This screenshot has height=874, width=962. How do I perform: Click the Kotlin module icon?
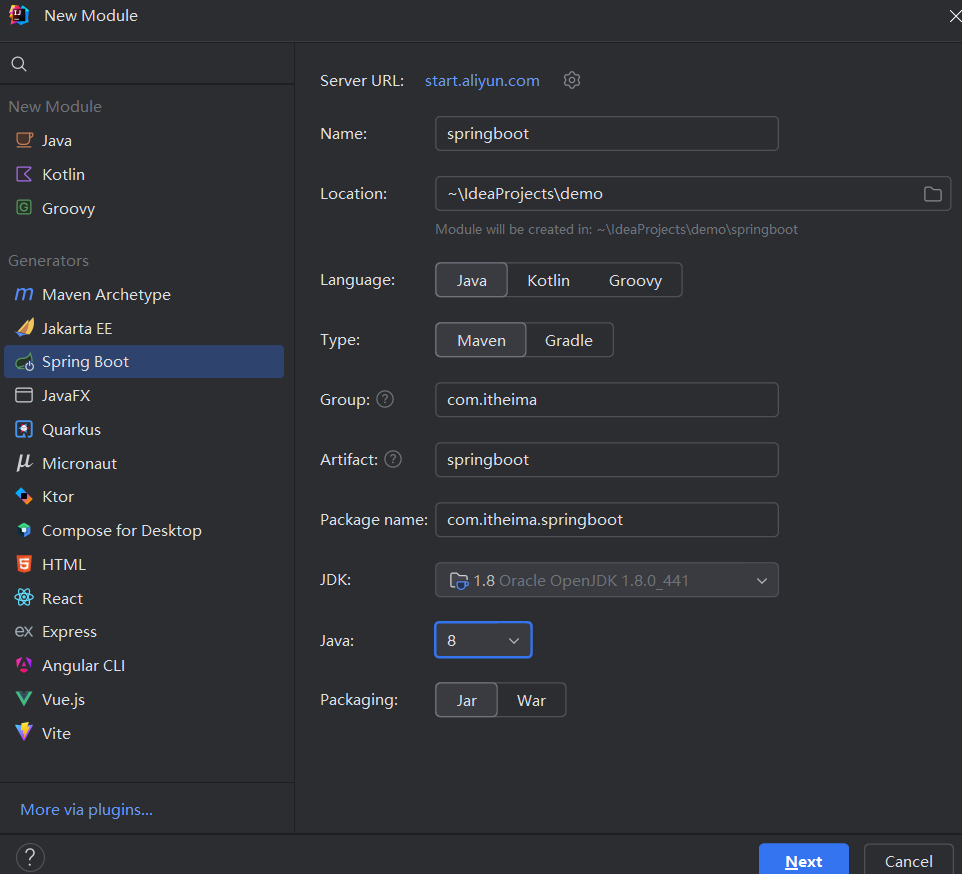24,174
